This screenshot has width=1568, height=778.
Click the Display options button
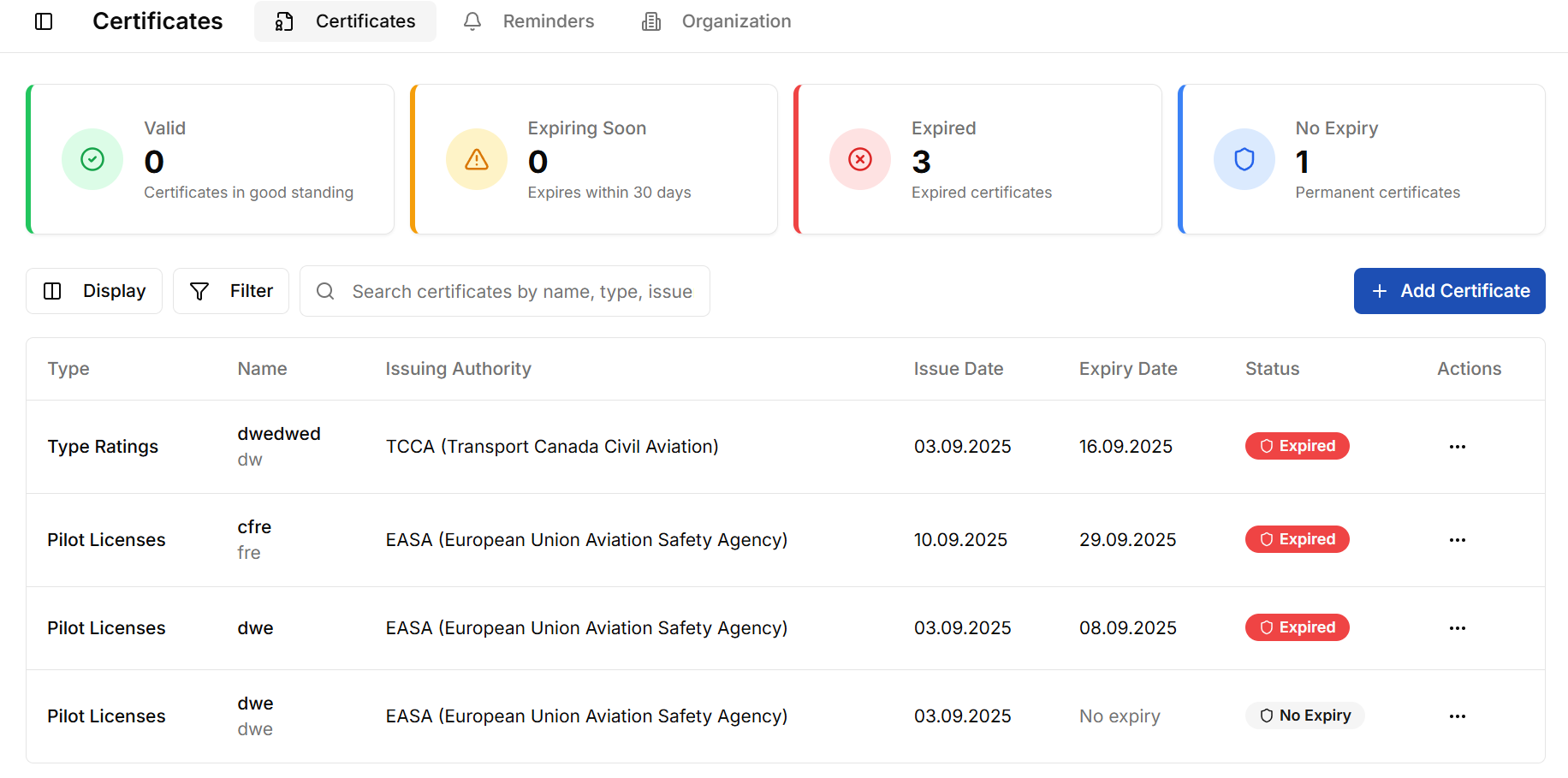pyautogui.click(x=93, y=291)
